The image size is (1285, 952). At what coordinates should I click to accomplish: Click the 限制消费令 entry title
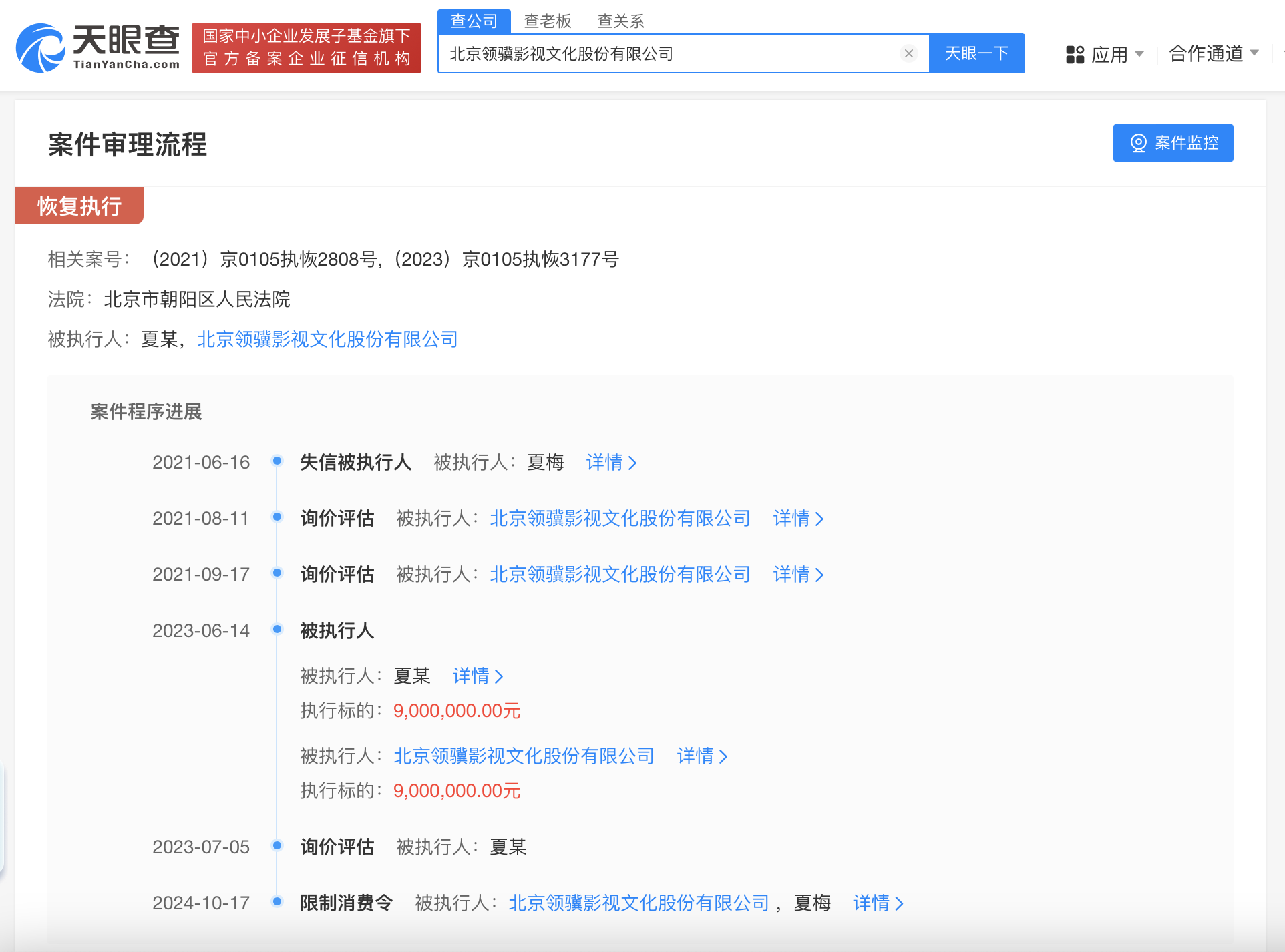346,903
